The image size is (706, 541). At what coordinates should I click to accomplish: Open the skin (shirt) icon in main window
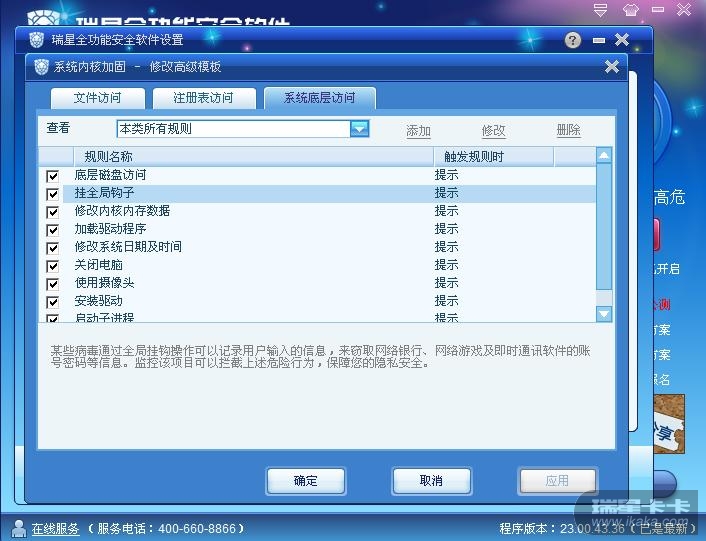click(x=631, y=10)
